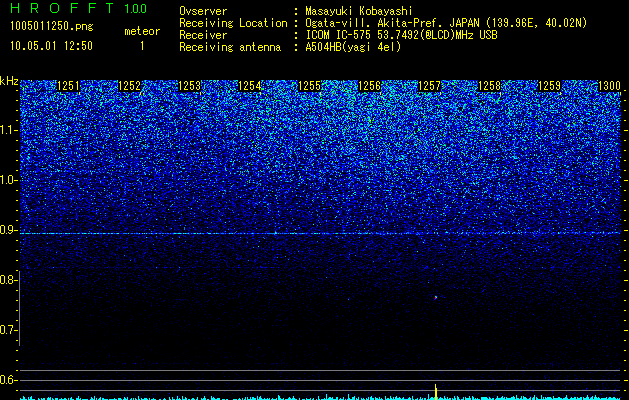
Task: Click the 0.7 kHz axis label
Action: tap(8, 330)
